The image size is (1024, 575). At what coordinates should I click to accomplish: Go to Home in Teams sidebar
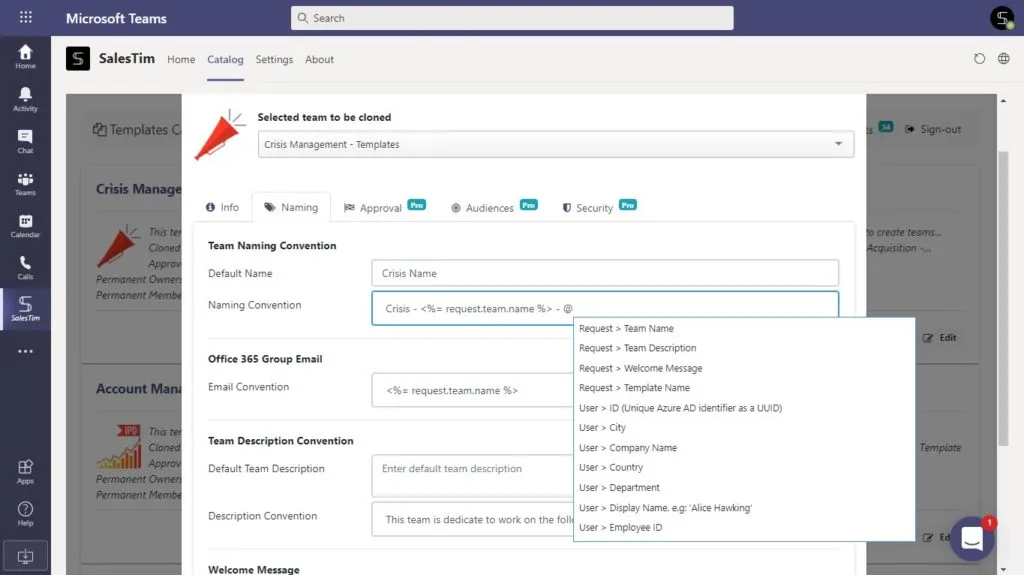click(25, 57)
